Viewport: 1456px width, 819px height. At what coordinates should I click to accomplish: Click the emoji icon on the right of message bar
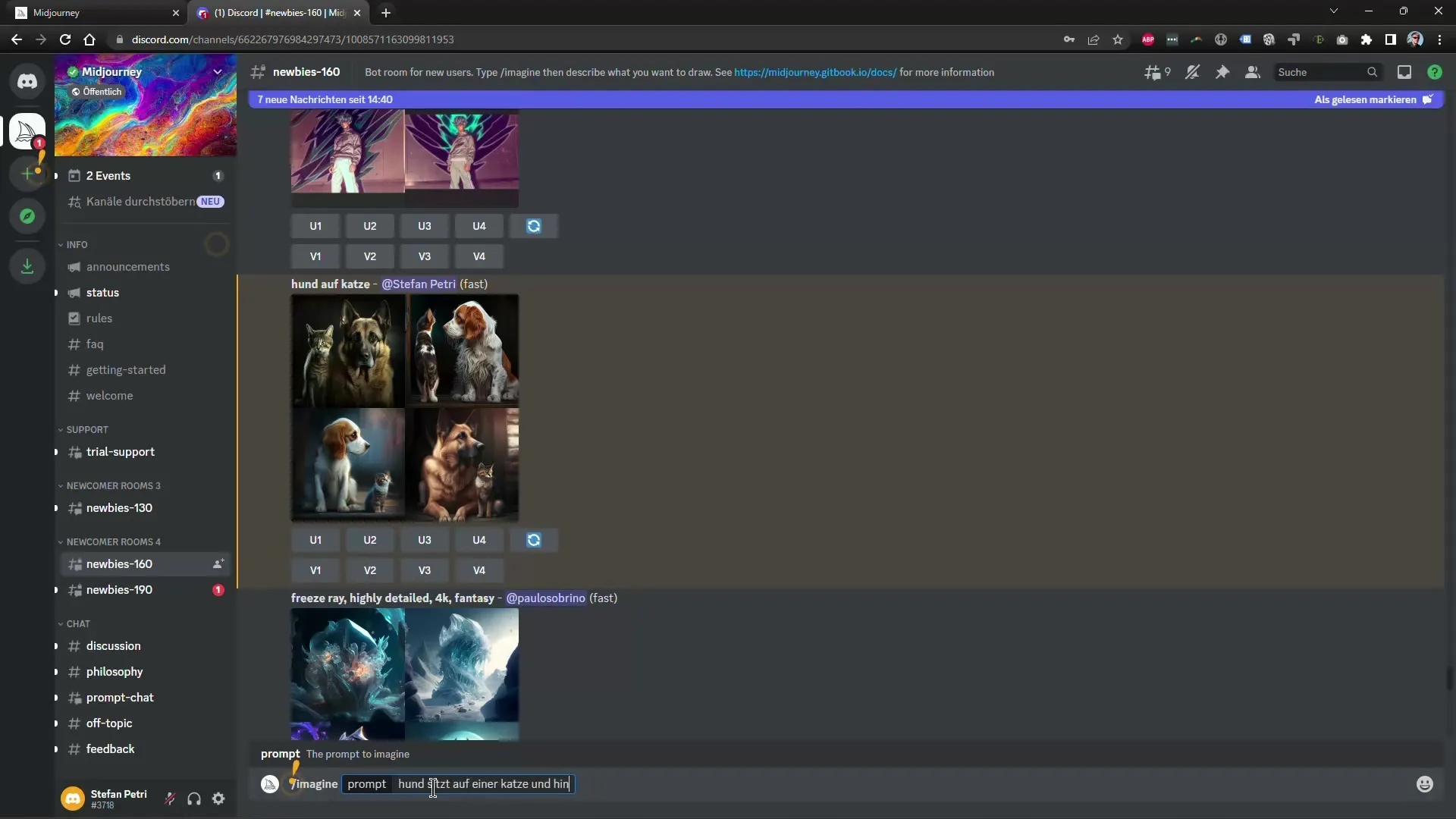(x=1426, y=784)
